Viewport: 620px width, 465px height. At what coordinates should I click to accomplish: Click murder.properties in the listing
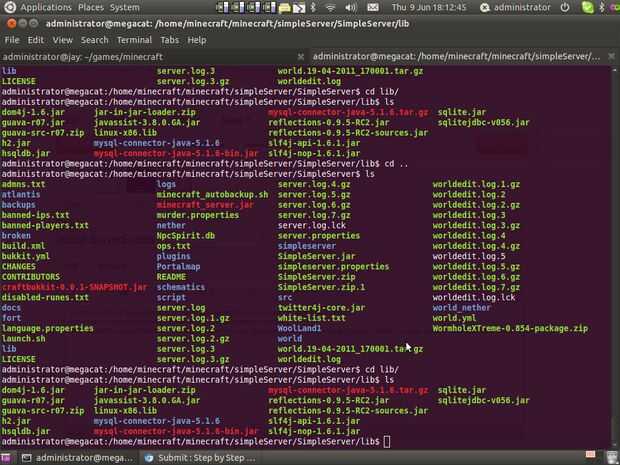[x=198, y=215]
